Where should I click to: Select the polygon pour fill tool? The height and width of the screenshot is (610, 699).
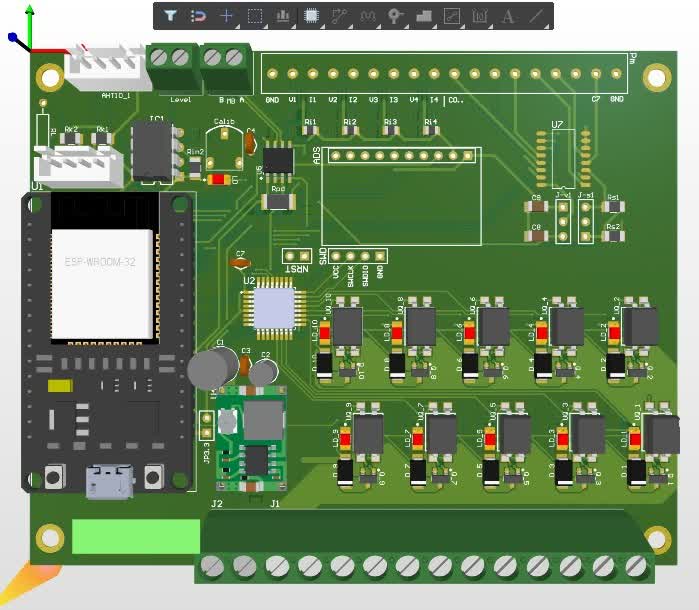[424, 16]
